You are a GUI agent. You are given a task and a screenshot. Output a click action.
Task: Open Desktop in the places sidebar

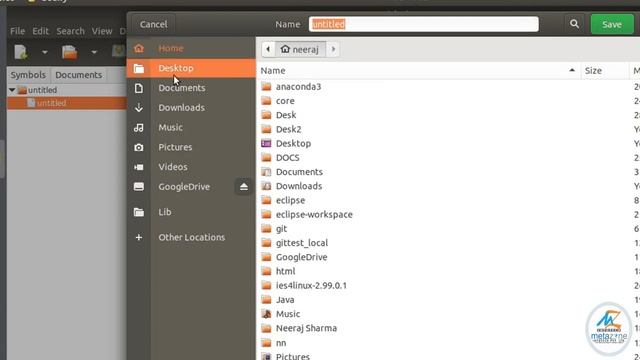click(191, 68)
